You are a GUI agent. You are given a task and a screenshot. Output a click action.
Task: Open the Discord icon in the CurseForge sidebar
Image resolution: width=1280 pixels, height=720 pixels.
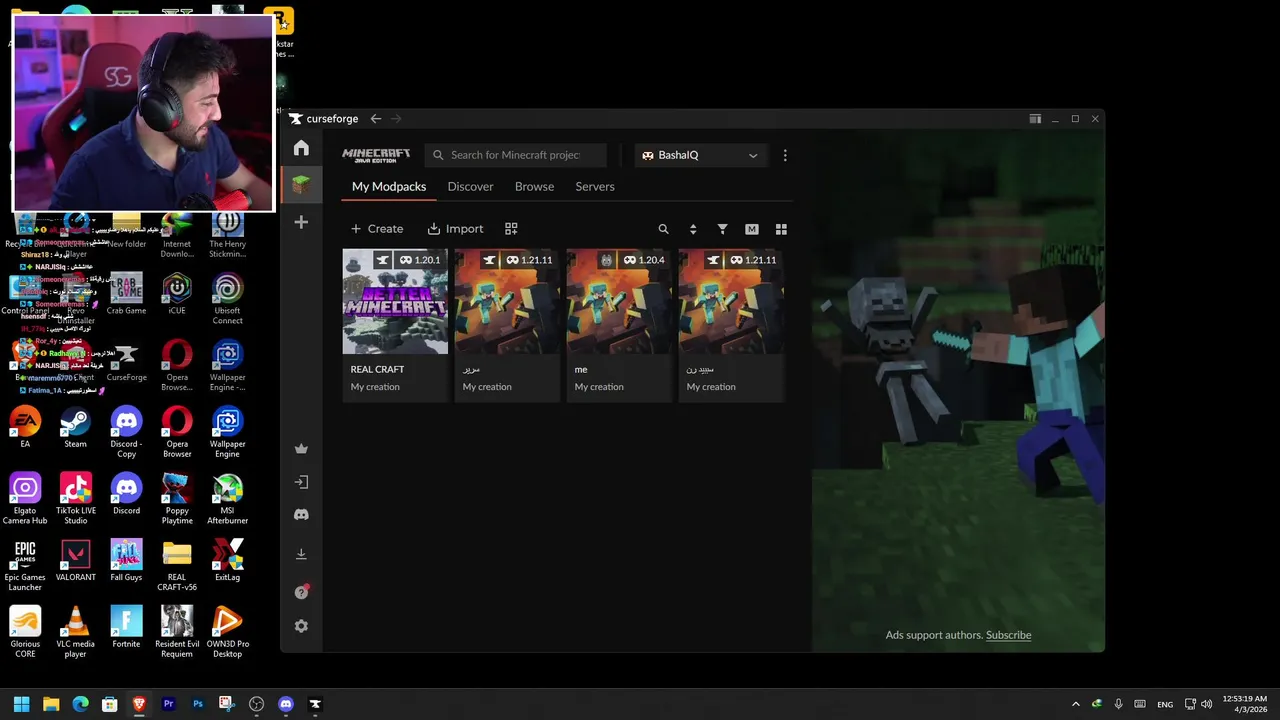[301, 515]
